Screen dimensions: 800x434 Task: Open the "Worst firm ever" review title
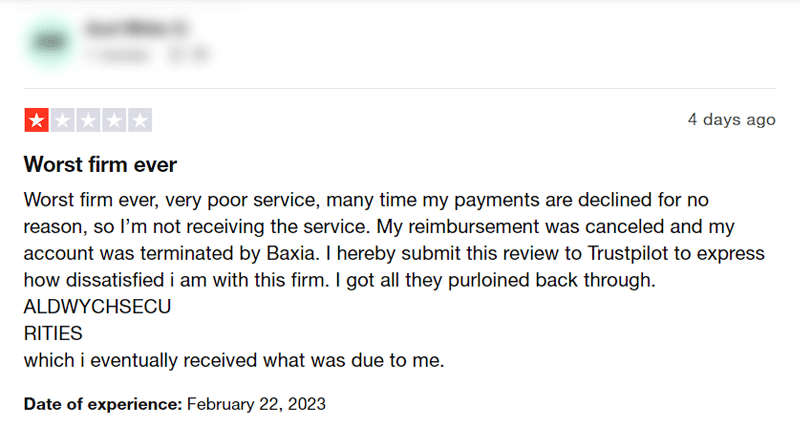(x=100, y=165)
